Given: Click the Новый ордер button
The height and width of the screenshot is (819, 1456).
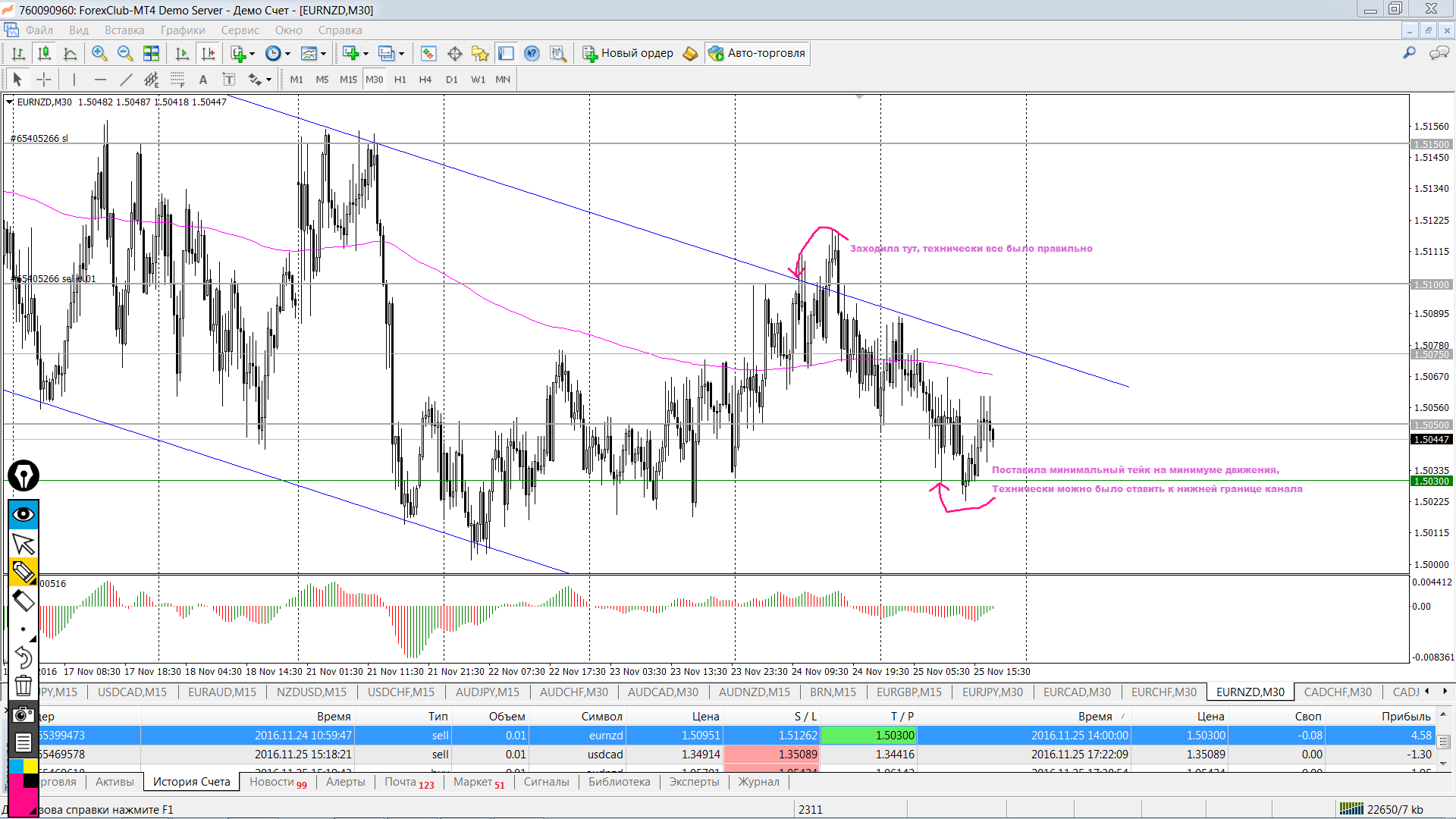Looking at the screenshot, I should pyautogui.click(x=628, y=53).
